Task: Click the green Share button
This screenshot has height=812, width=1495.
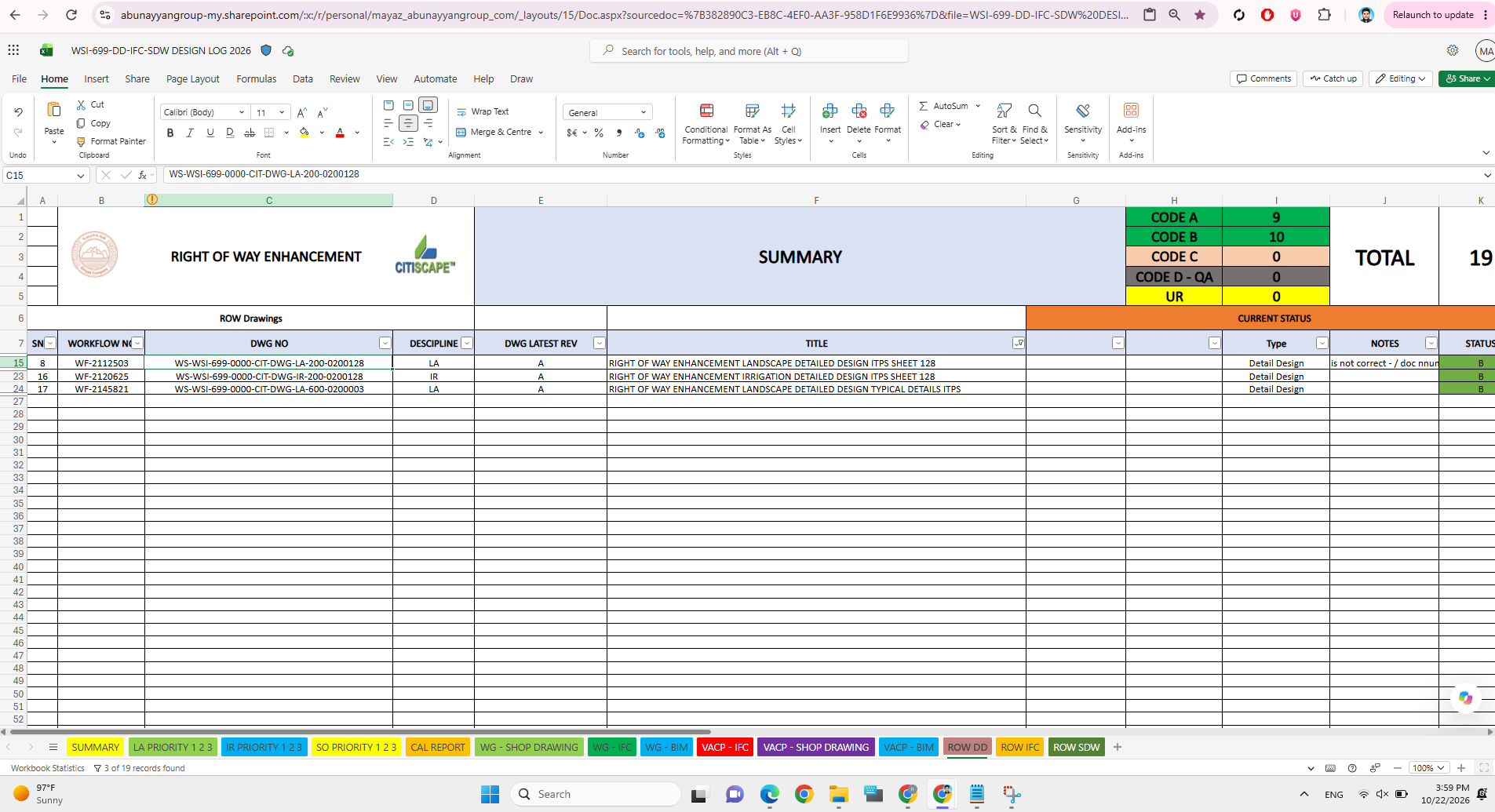Action: point(1466,78)
